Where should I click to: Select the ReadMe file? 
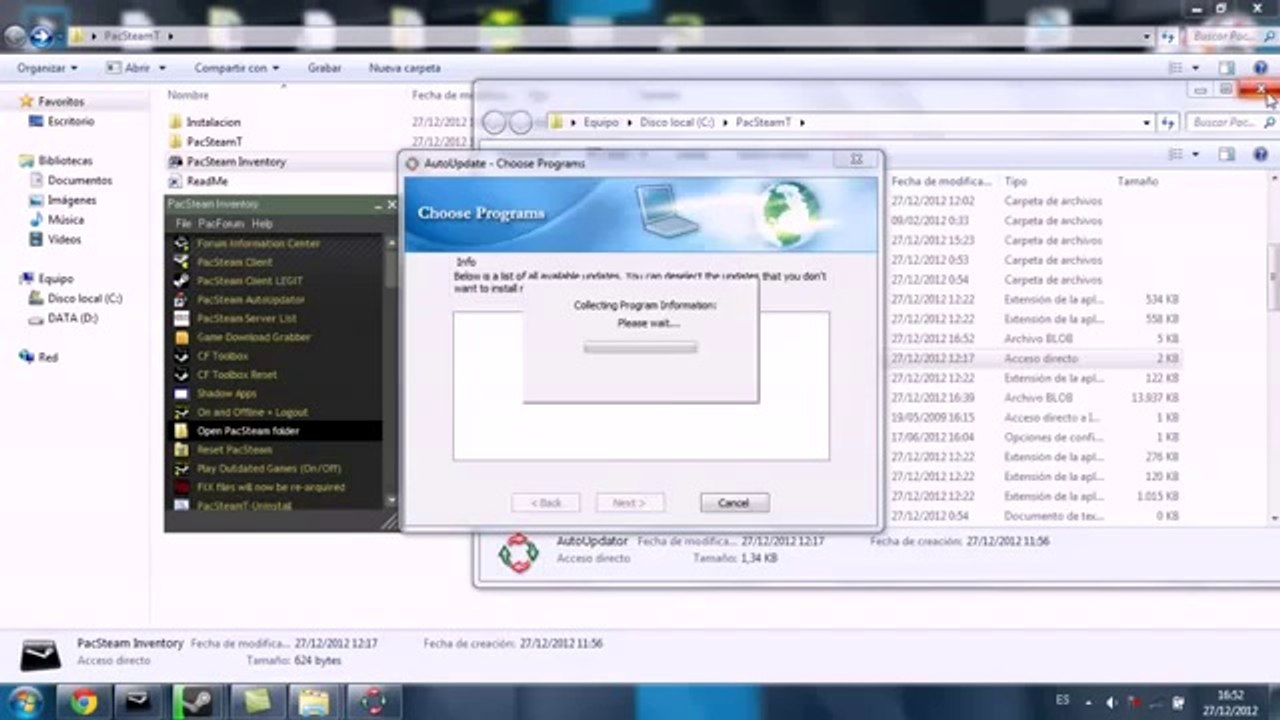click(x=207, y=181)
